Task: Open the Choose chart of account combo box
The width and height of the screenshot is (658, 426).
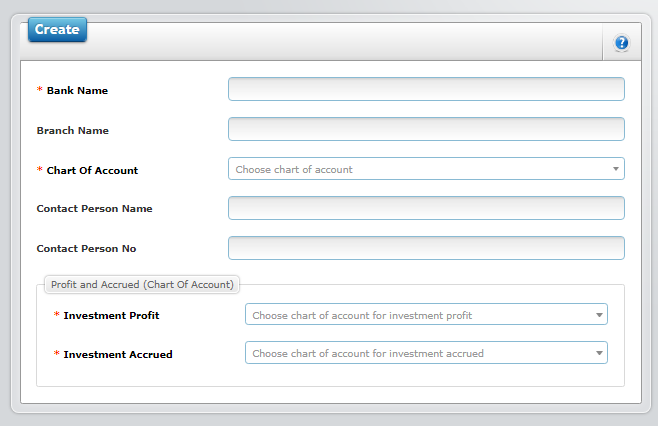Action: pos(426,169)
